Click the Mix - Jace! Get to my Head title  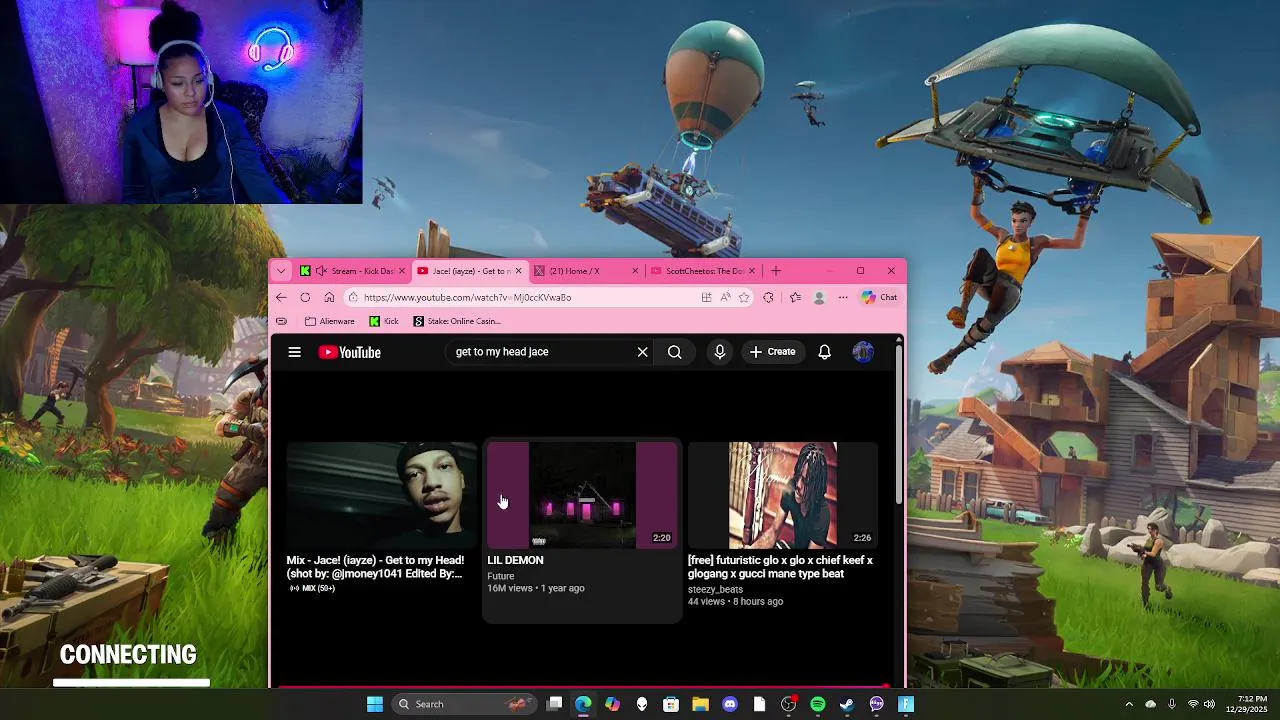(x=375, y=567)
